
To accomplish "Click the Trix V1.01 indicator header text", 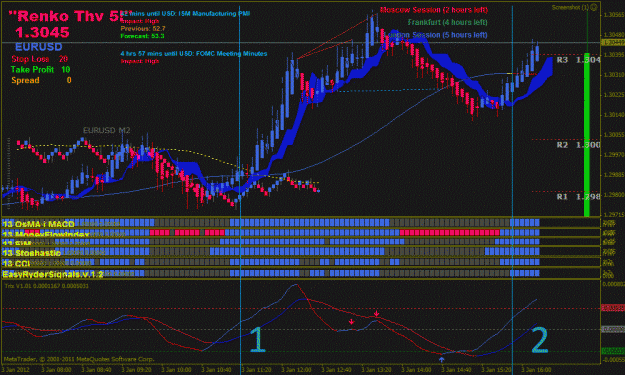I will coord(47,286).
